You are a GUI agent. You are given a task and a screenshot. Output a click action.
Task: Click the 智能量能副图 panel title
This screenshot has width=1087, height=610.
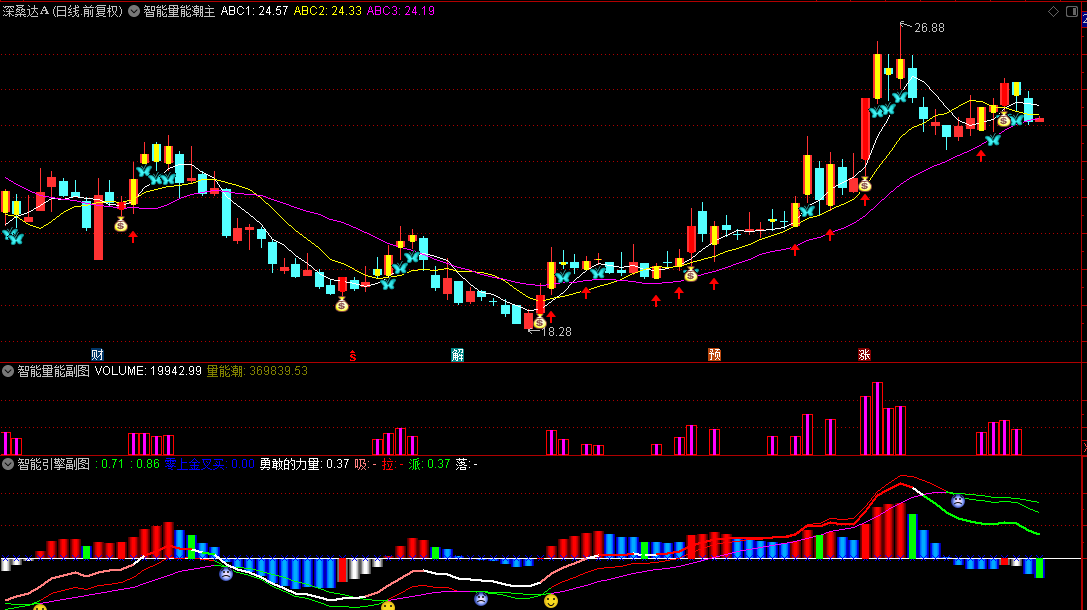tap(53, 371)
